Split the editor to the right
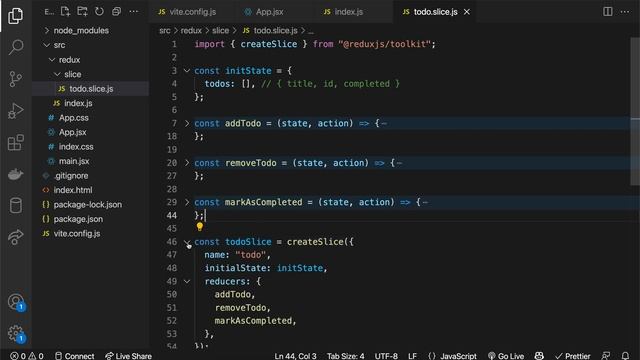The width and height of the screenshot is (640, 360). (608, 11)
